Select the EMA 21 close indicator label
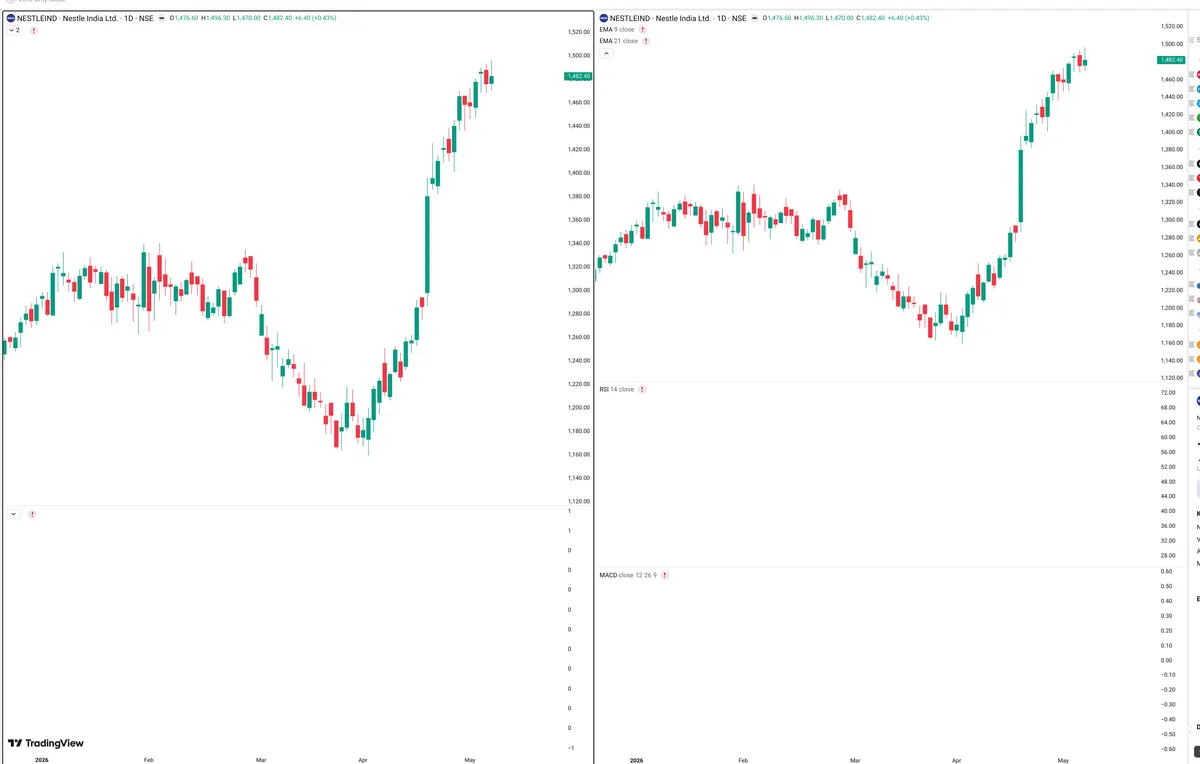The height and width of the screenshot is (764, 1200). [617, 41]
